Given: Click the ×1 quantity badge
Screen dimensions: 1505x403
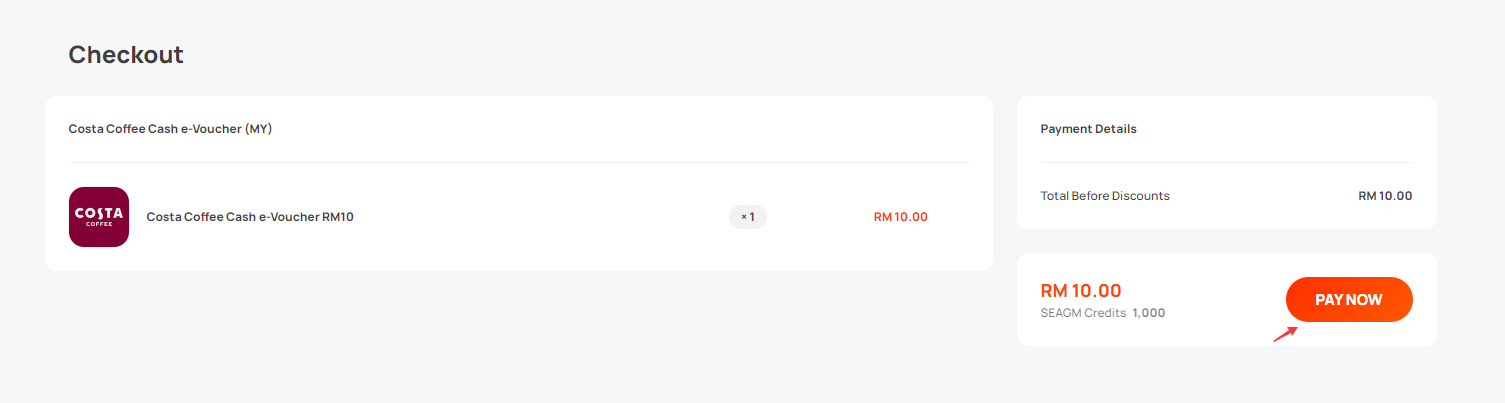Looking at the screenshot, I should (748, 217).
